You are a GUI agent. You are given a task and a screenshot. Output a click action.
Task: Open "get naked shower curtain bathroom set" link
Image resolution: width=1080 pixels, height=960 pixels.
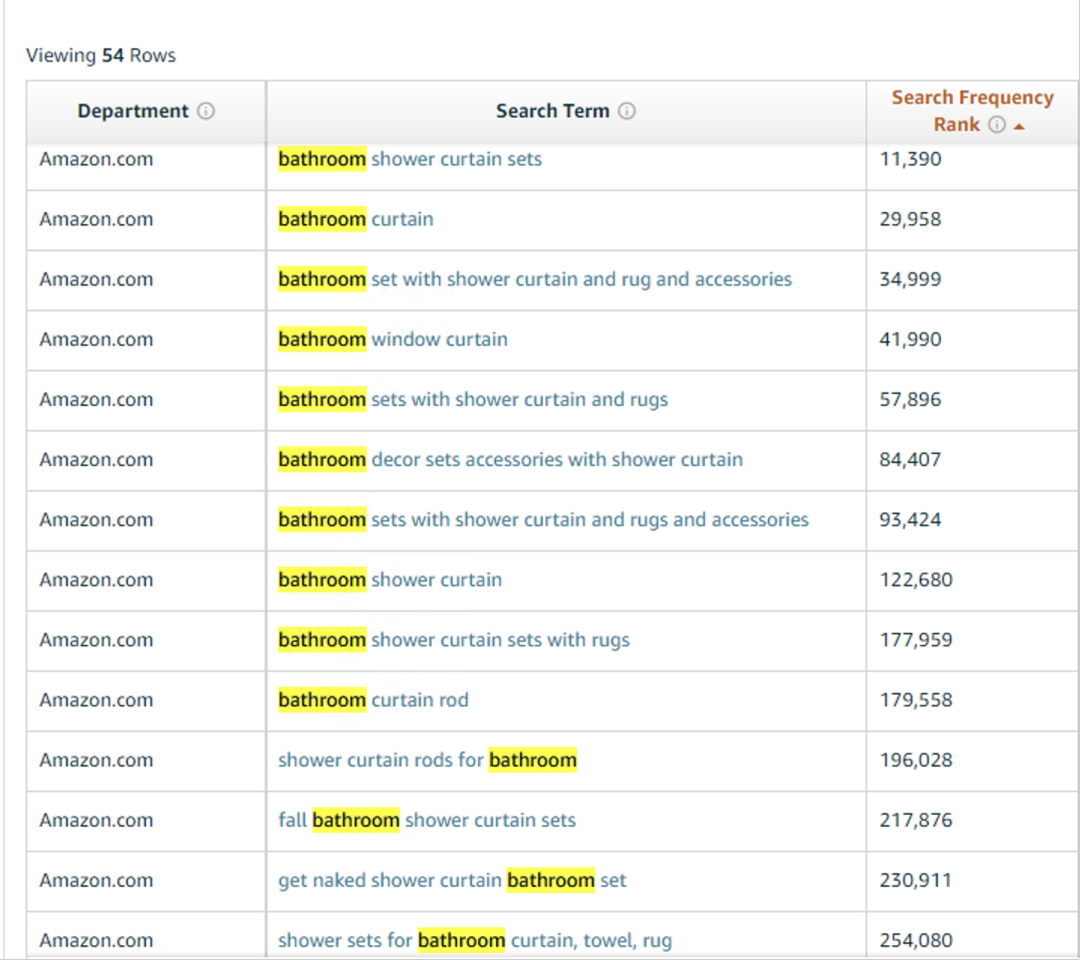(x=453, y=880)
